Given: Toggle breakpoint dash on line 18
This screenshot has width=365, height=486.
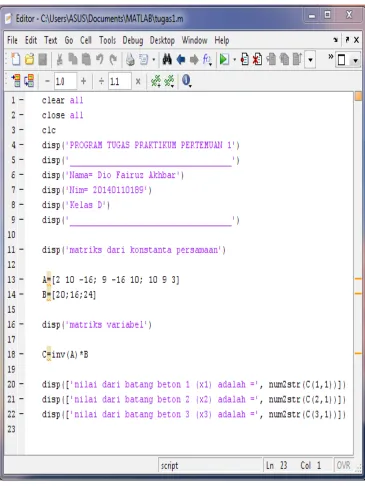Looking at the screenshot, I should (21, 354).
